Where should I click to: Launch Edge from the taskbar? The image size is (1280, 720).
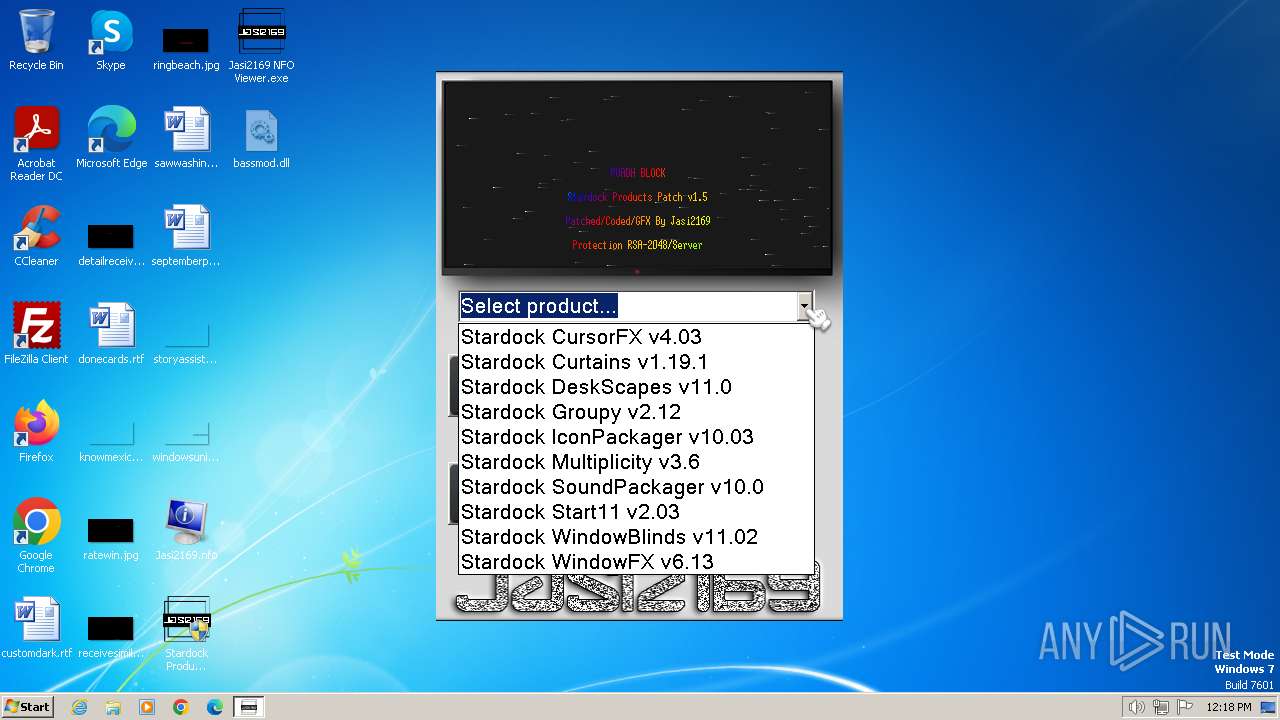(x=215, y=707)
